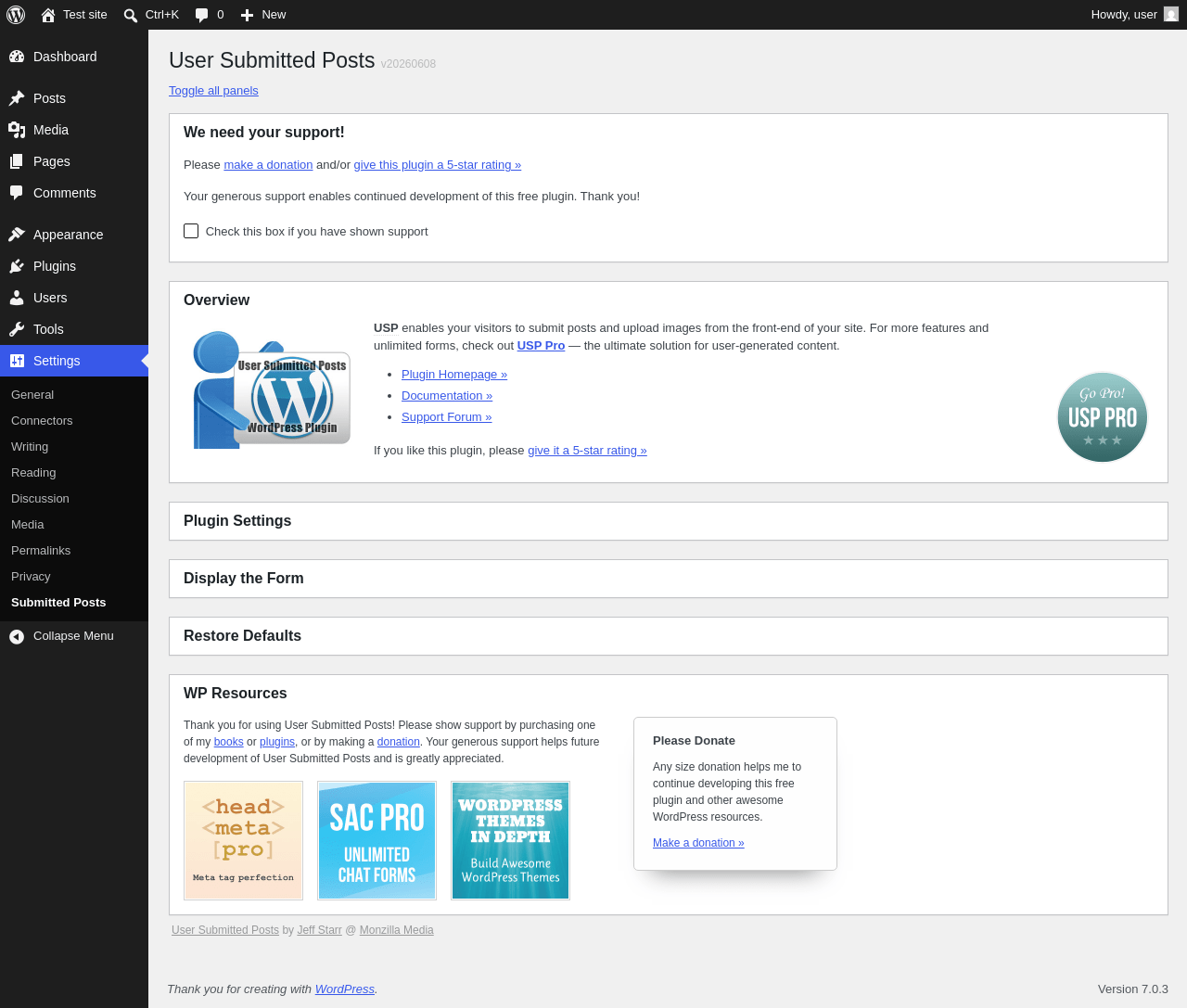This screenshot has height=1008, width=1187.
Task: Open Privacy settings submenu
Action: click(x=74, y=577)
